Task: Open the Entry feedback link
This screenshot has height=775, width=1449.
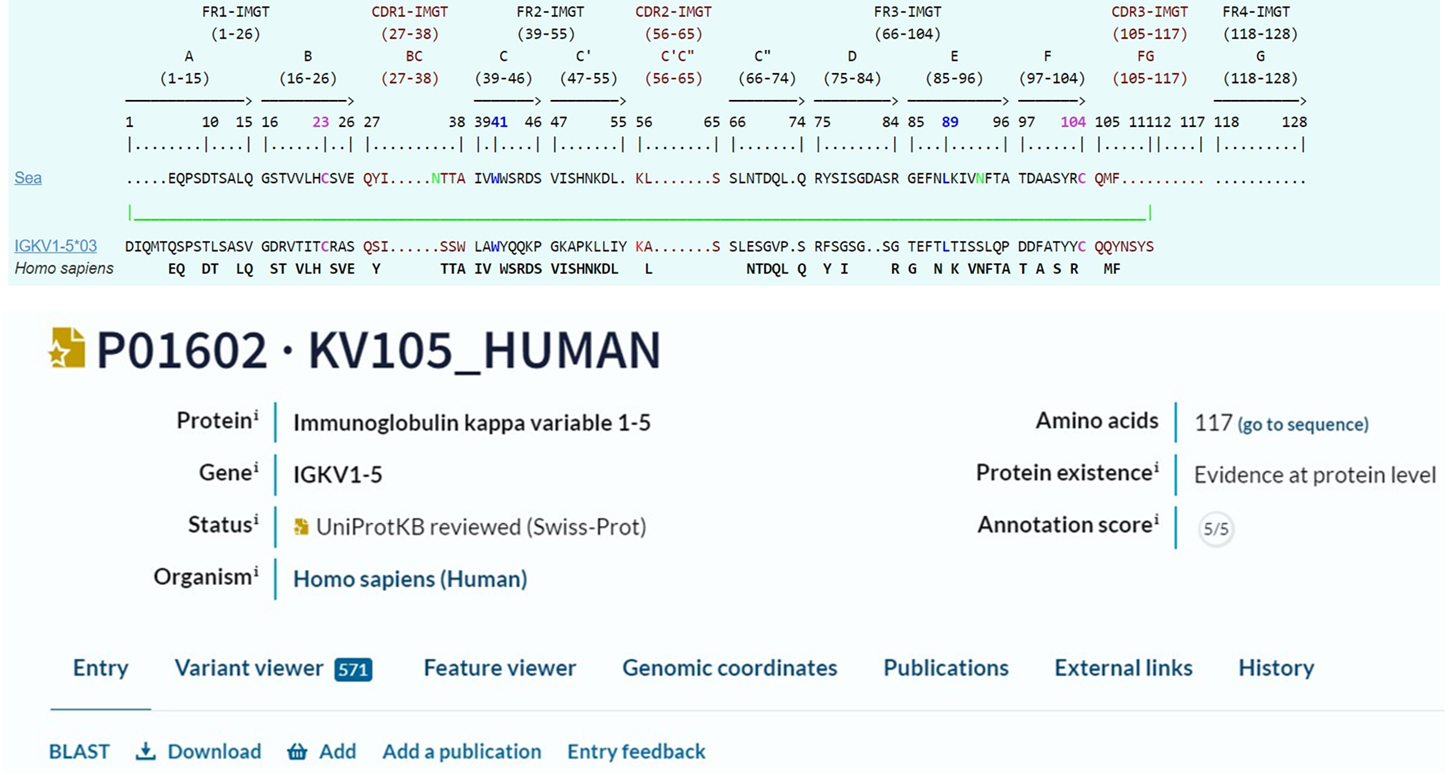Action: point(636,752)
